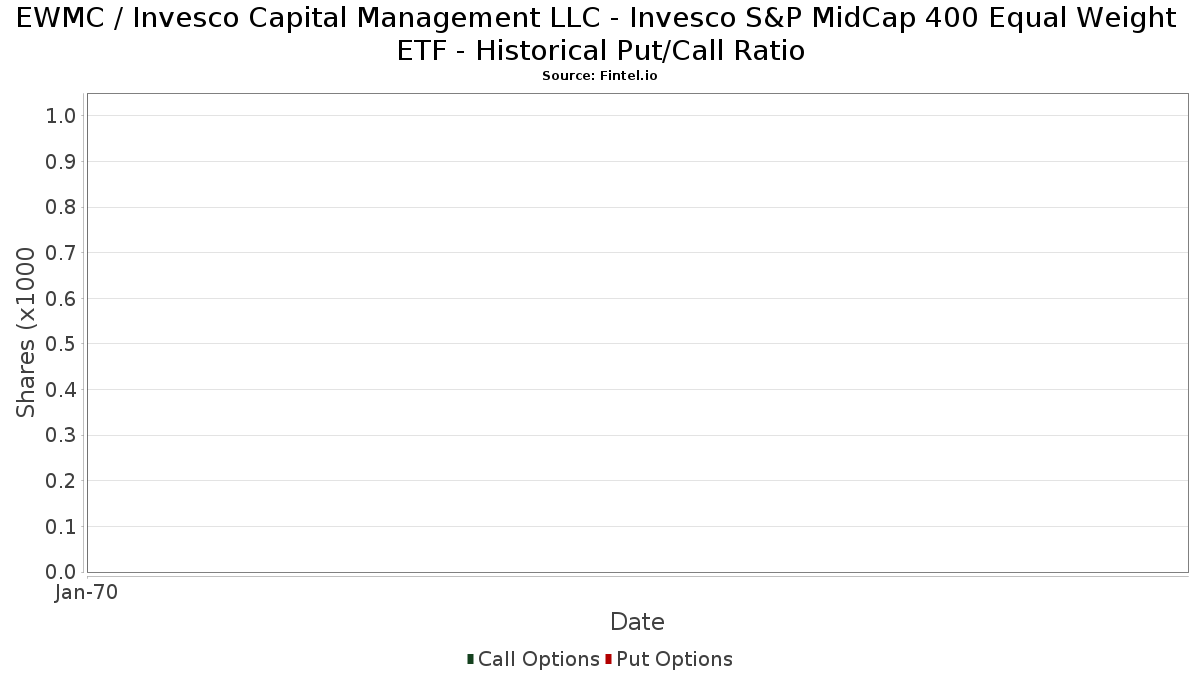Select the 0.5 y-axis tick label
This screenshot has height=675, width=1200.
coord(61,344)
